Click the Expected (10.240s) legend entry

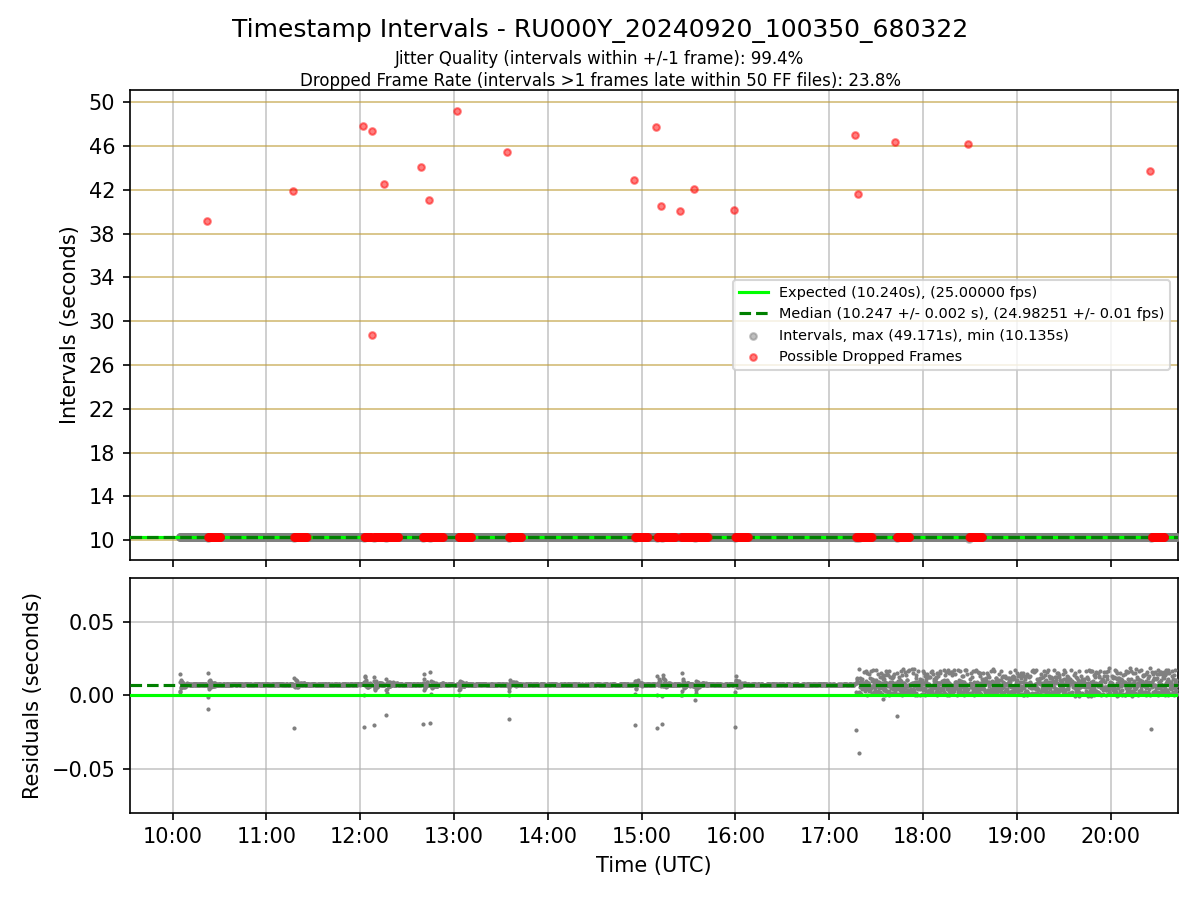pos(908,292)
